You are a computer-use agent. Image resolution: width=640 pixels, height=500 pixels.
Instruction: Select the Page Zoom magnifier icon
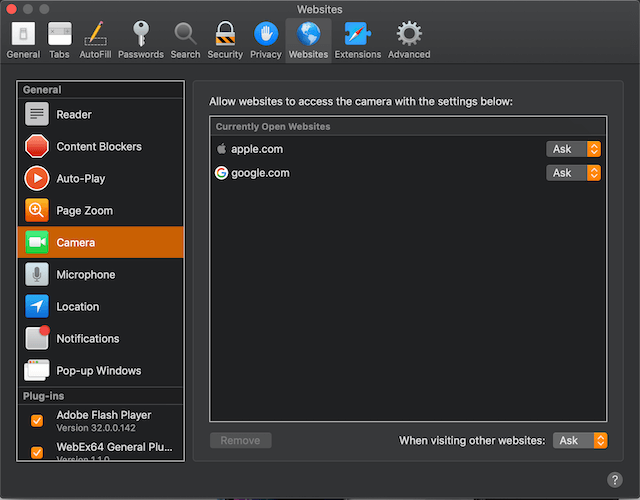[x=37, y=211]
